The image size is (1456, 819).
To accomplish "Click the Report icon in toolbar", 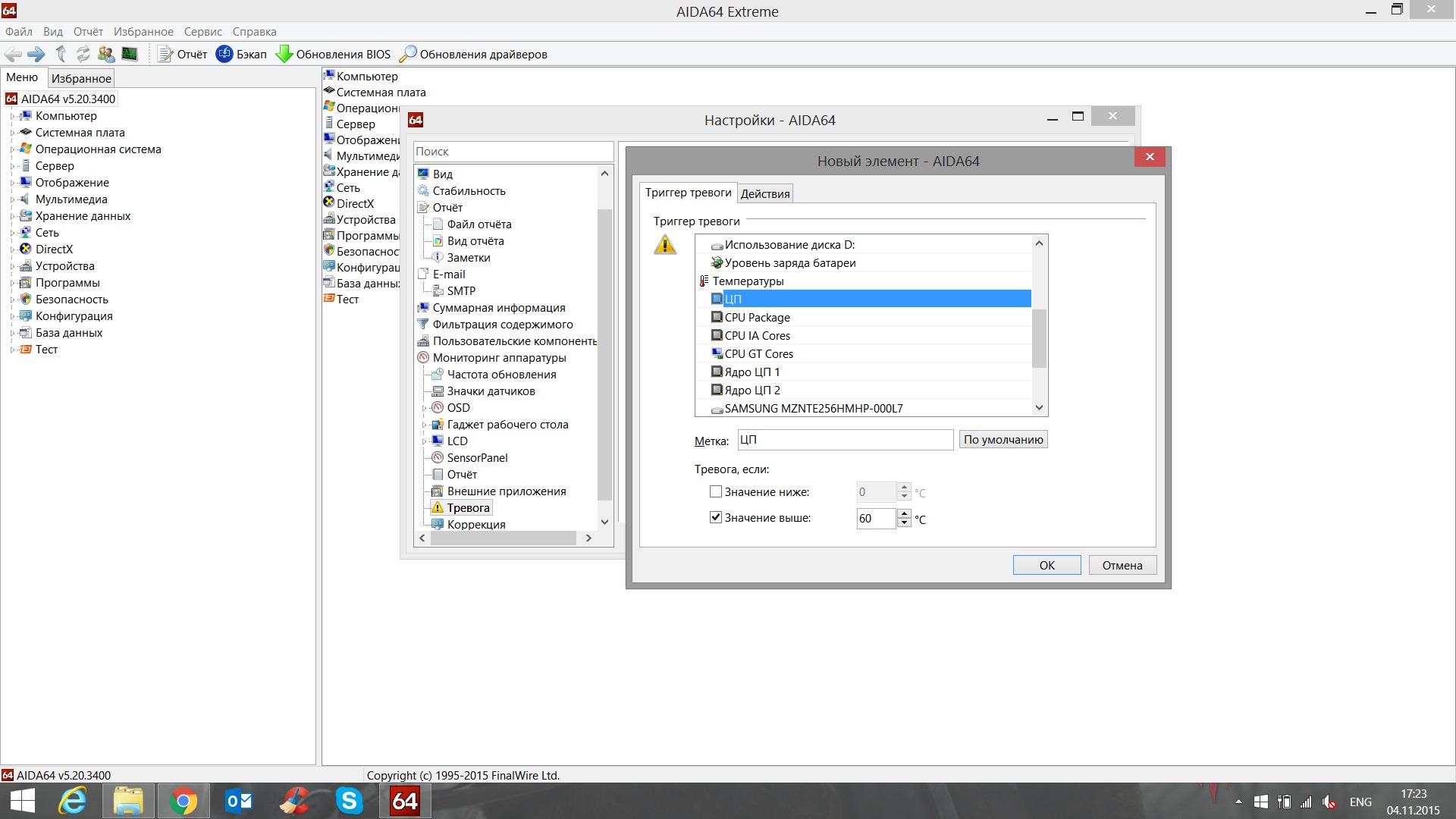I will tap(165, 54).
